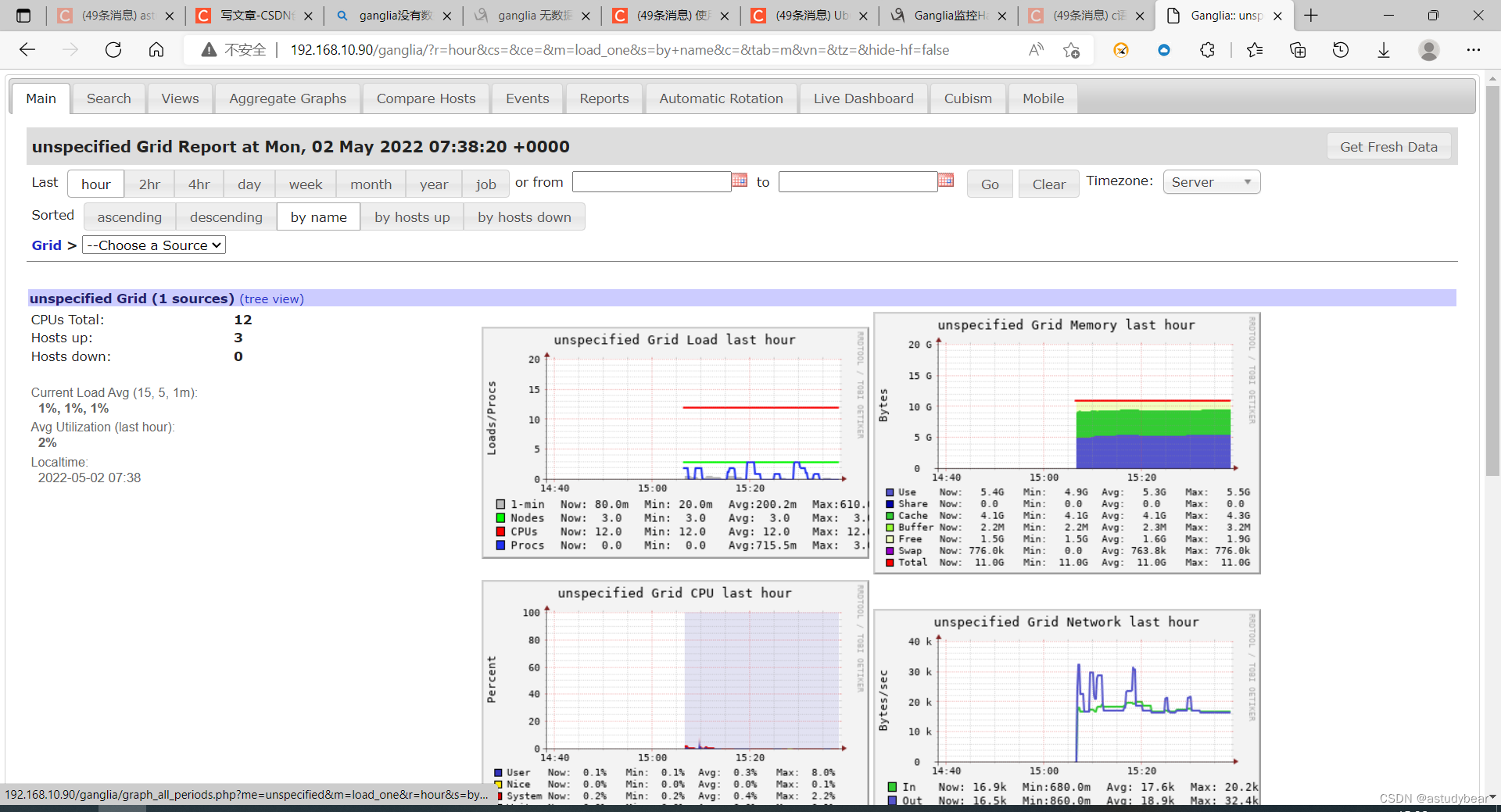
Task: Click the user profile avatar
Action: [1429, 50]
